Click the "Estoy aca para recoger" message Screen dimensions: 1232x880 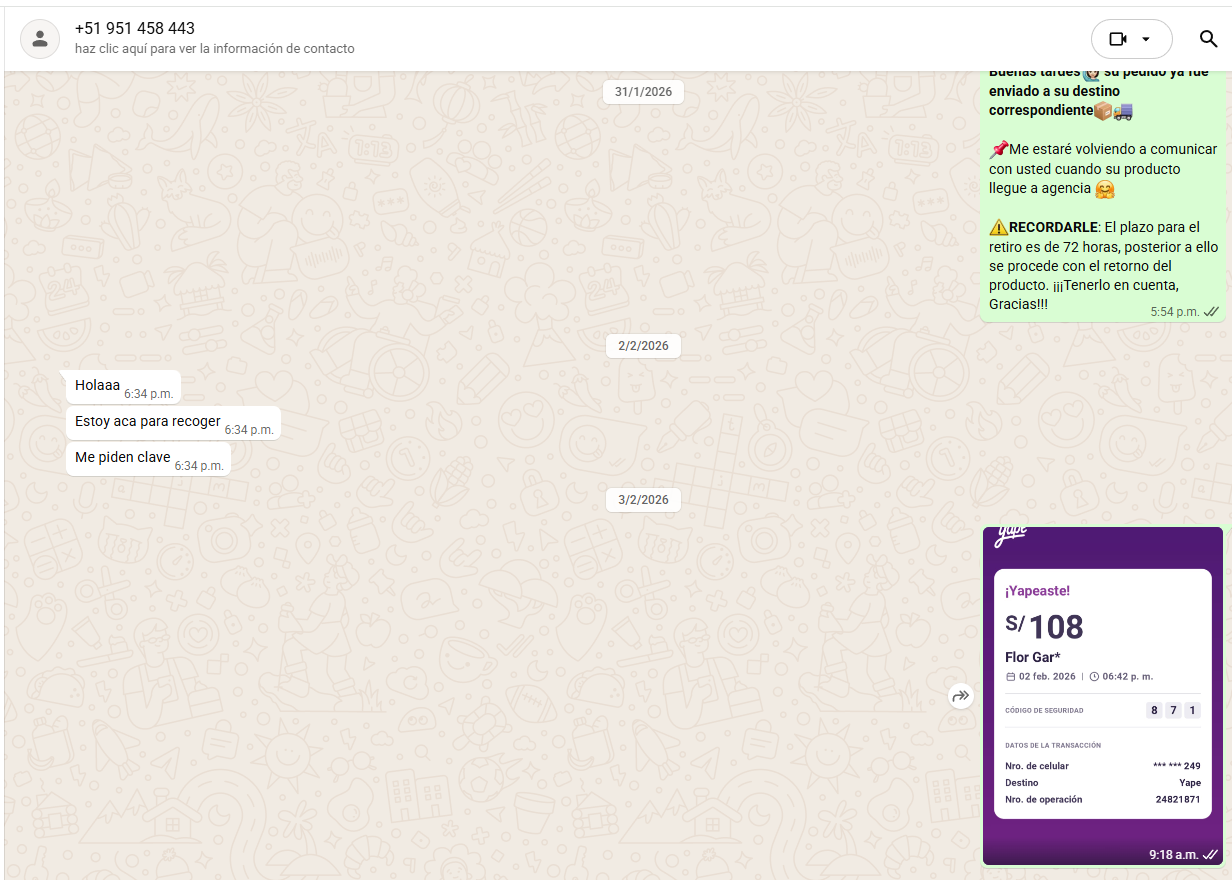pos(148,422)
